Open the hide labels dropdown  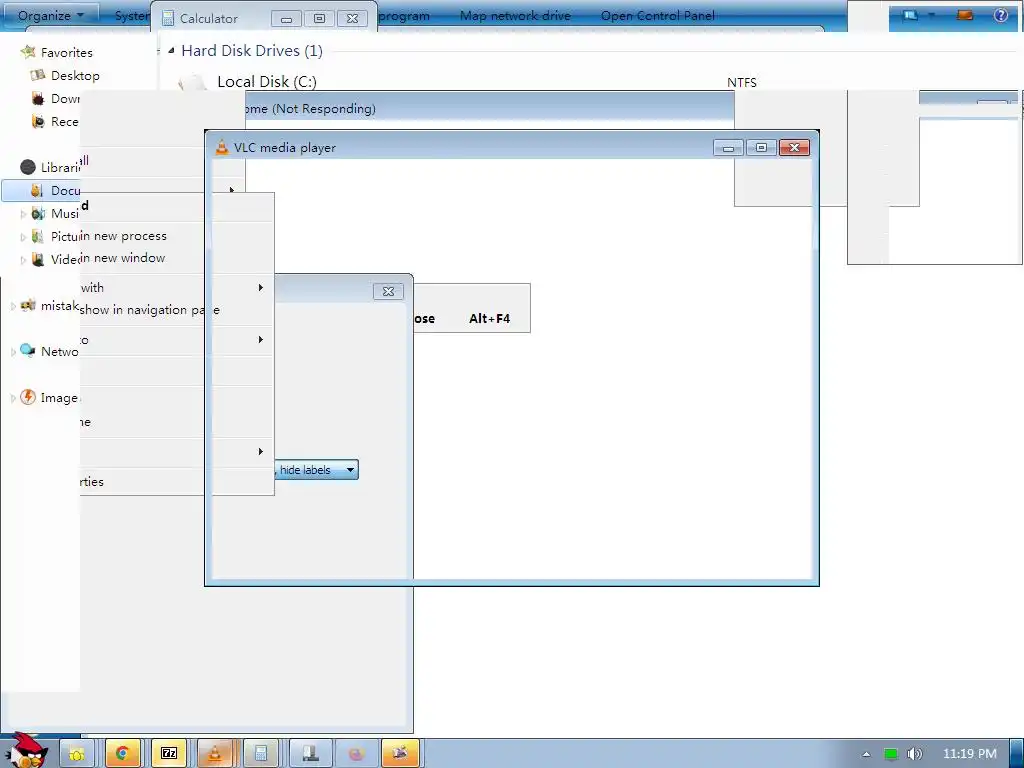coord(316,470)
